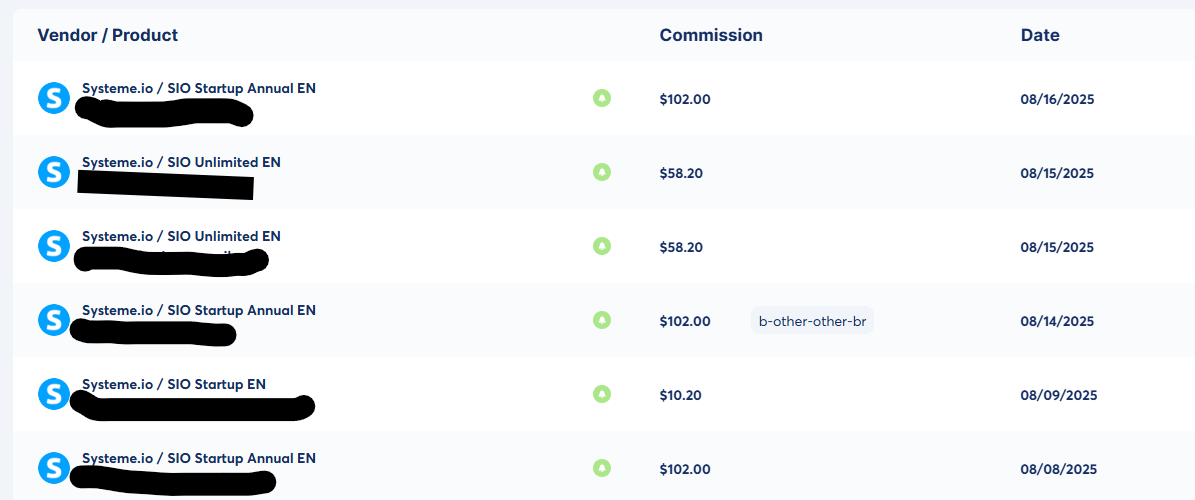Click the green status icon next to $10.20
The width and height of the screenshot is (1195, 500).
click(602, 394)
